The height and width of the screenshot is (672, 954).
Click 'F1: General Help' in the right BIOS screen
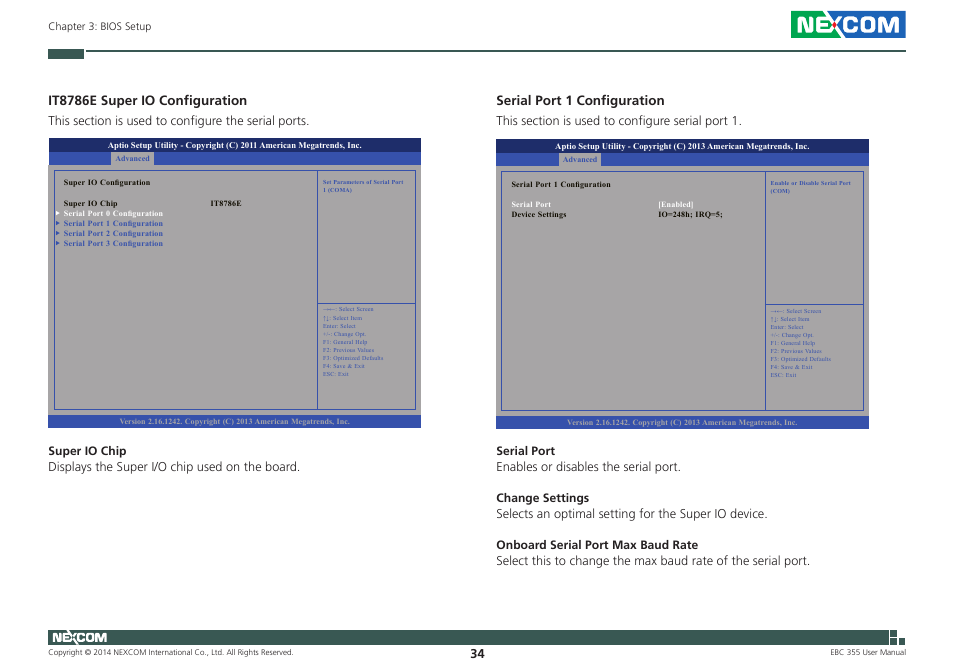(x=793, y=343)
